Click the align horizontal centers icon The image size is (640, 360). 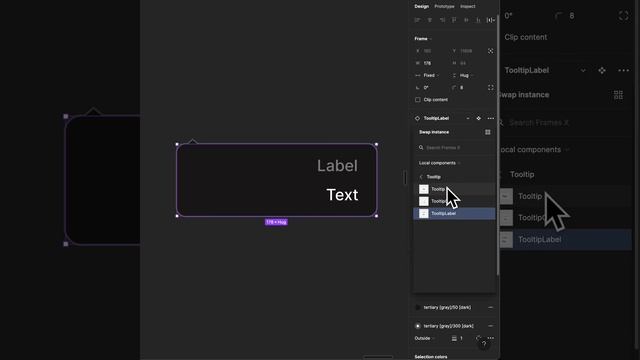coord(429,20)
